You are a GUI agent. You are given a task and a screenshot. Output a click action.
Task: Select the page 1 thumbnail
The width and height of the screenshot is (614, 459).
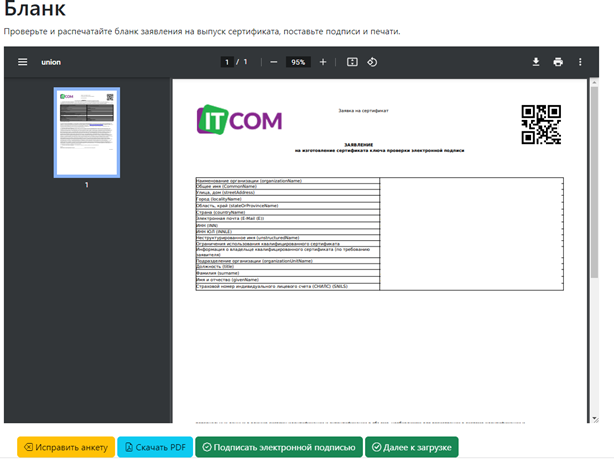pyautogui.click(x=86, y=132)
